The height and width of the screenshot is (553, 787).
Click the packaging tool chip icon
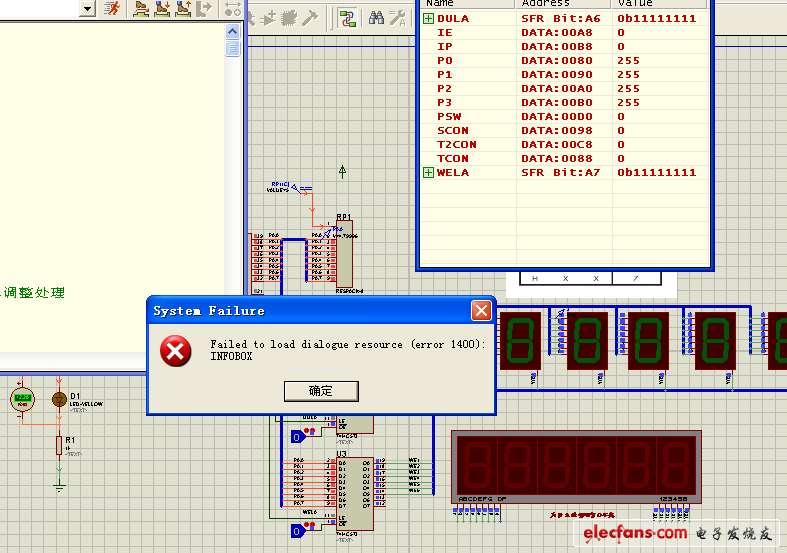coord(289,19)
